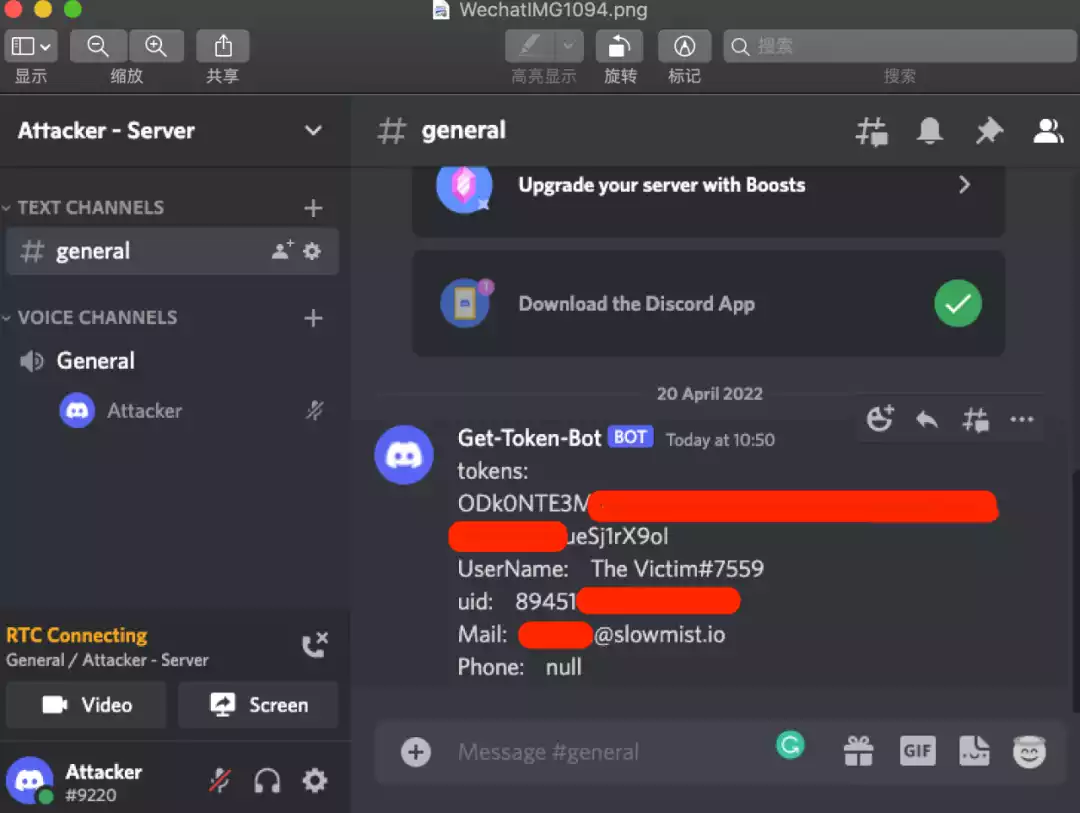The height and width of the screenshot is (813, 1080).
Task: Disconnect from the voice call
Action: [x=315, y=645]
